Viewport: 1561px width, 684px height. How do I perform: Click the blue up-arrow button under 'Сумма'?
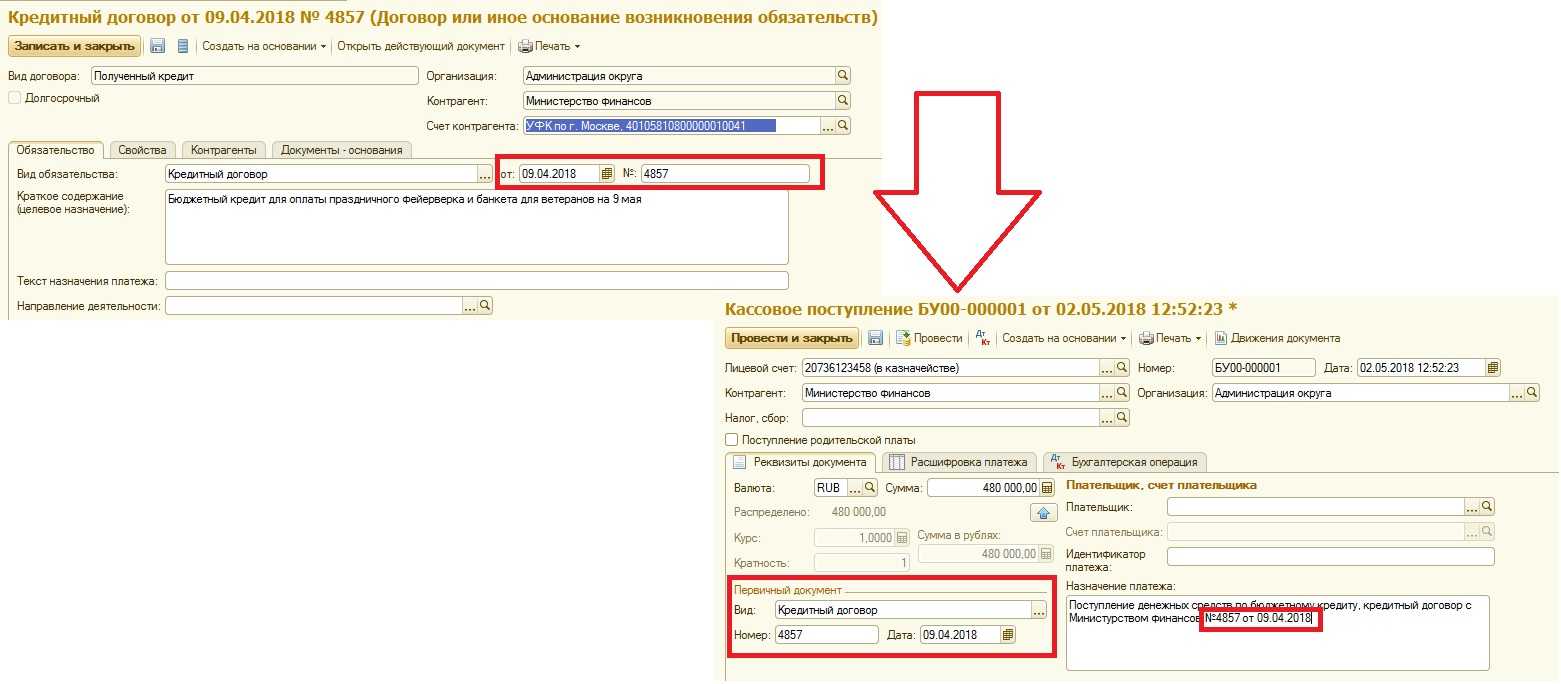[x=1043, y=513]
